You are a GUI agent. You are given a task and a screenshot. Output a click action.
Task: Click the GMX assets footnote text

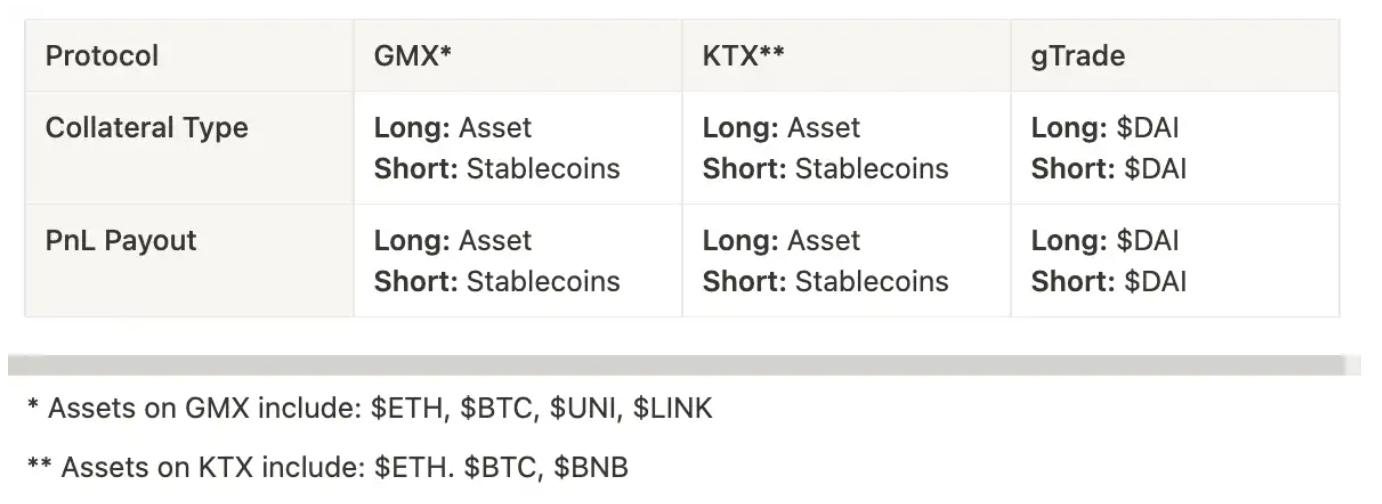(x=370, y=408)
